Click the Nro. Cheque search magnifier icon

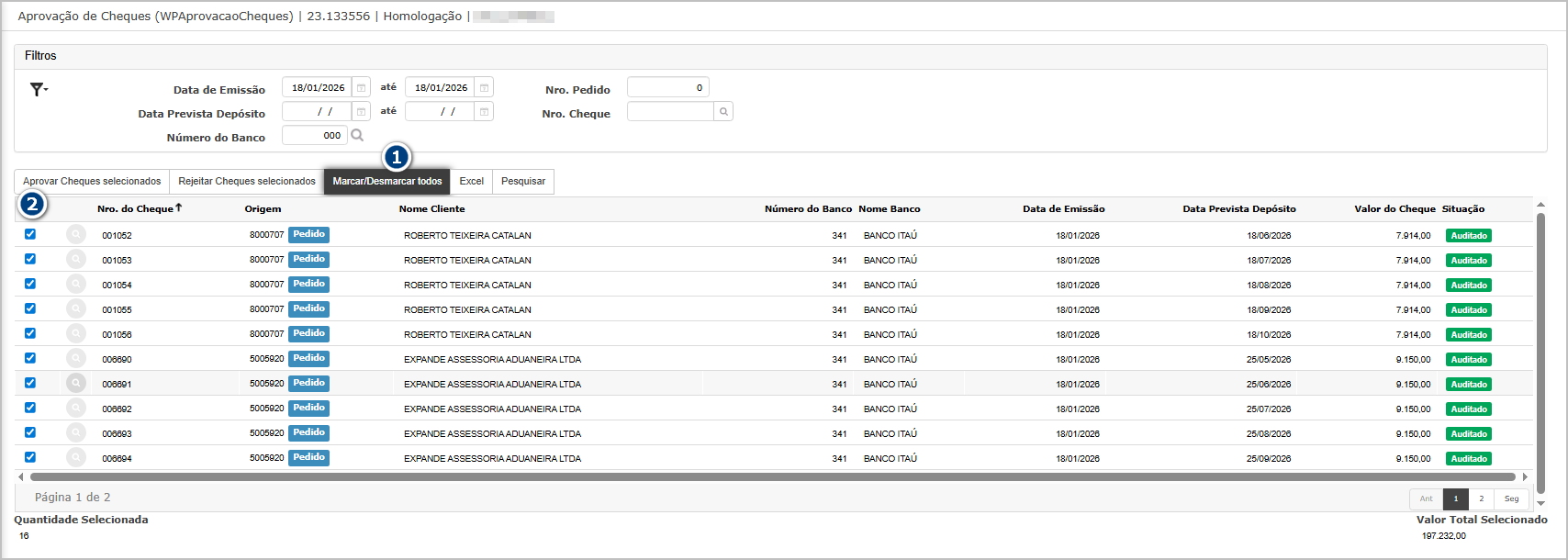click(723, 112)
